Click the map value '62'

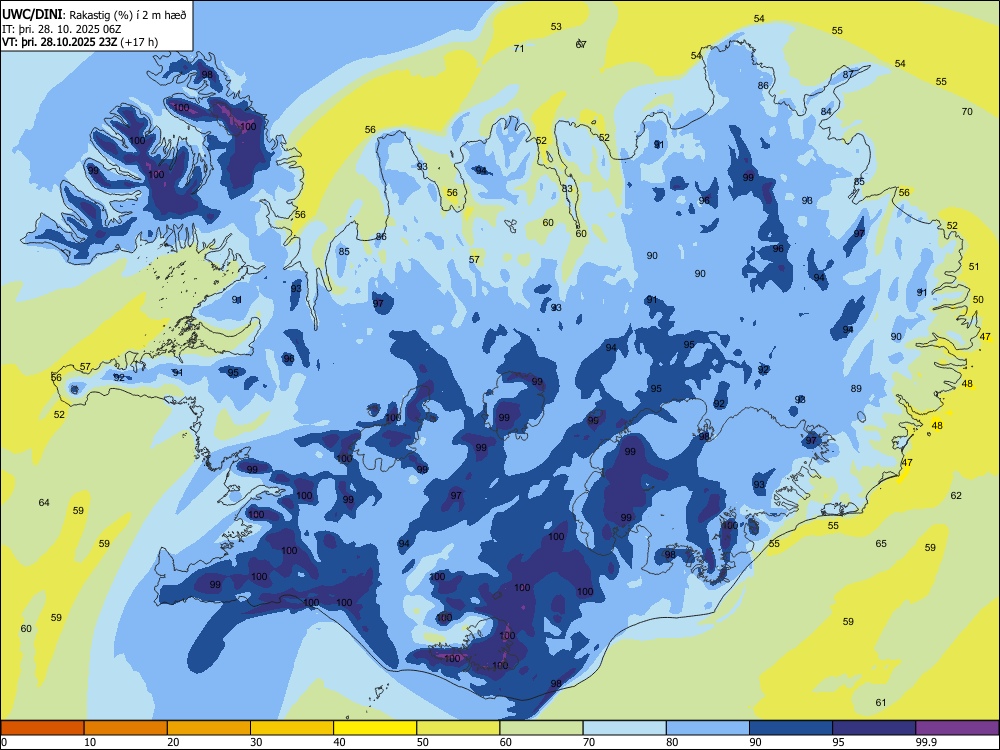[955, 496]
